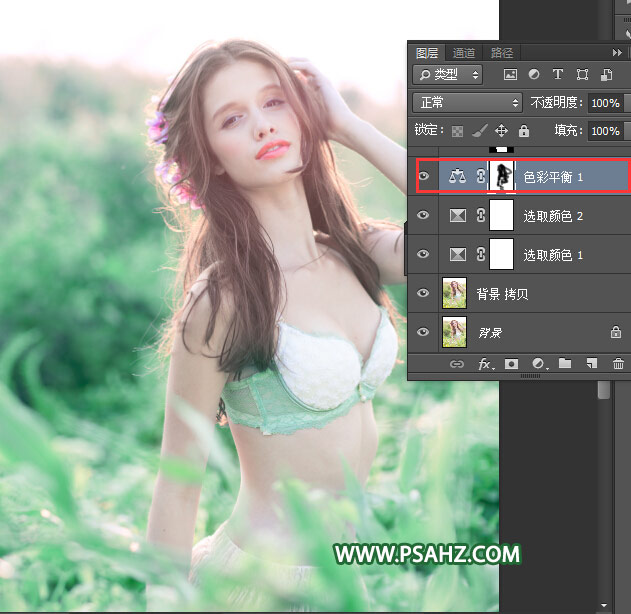
Task: Click the add layer mask icon
Action: (512, 365)
